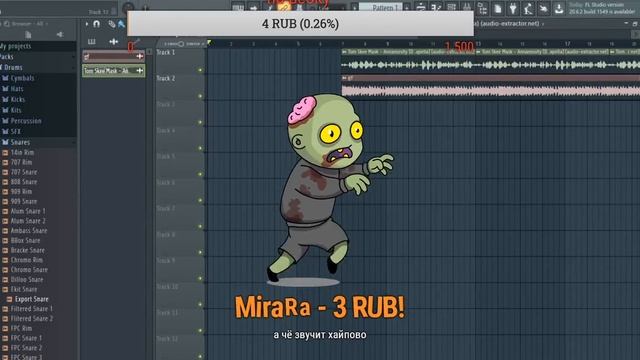The height and width of the screenshot is (360, 640).
Task: Click the browser search magnifier icon
Action: (7, 24)
